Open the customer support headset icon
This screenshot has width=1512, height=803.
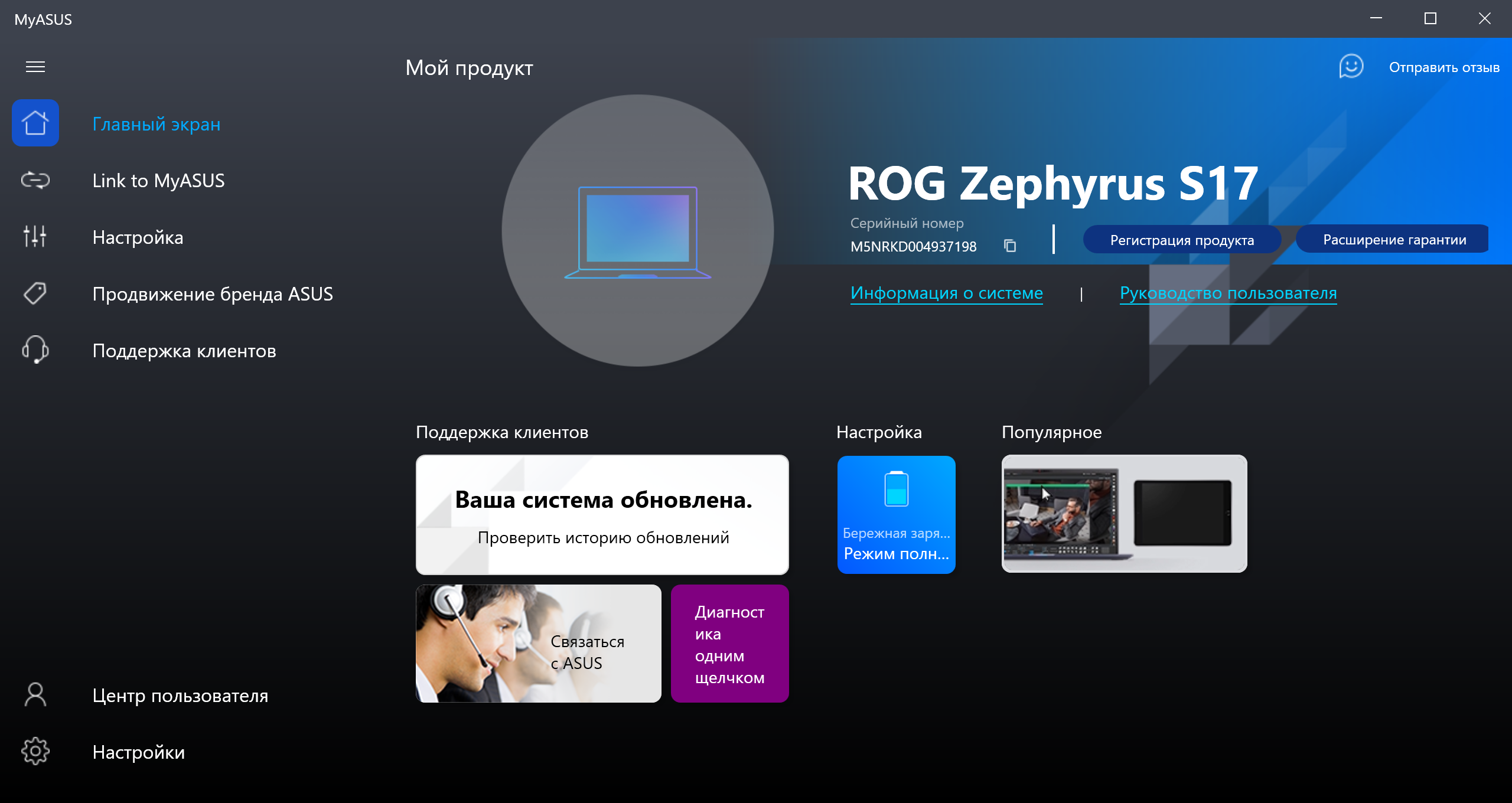(35, 350)
